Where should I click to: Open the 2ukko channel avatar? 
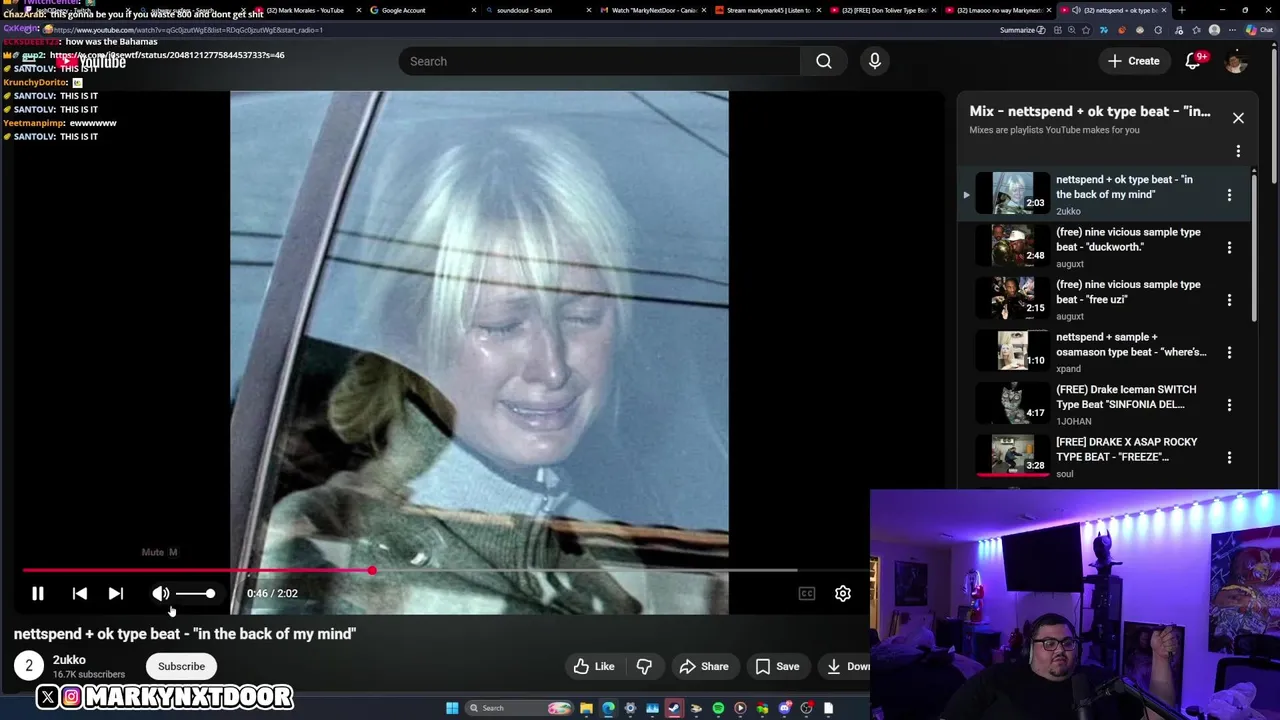[29, 665]
